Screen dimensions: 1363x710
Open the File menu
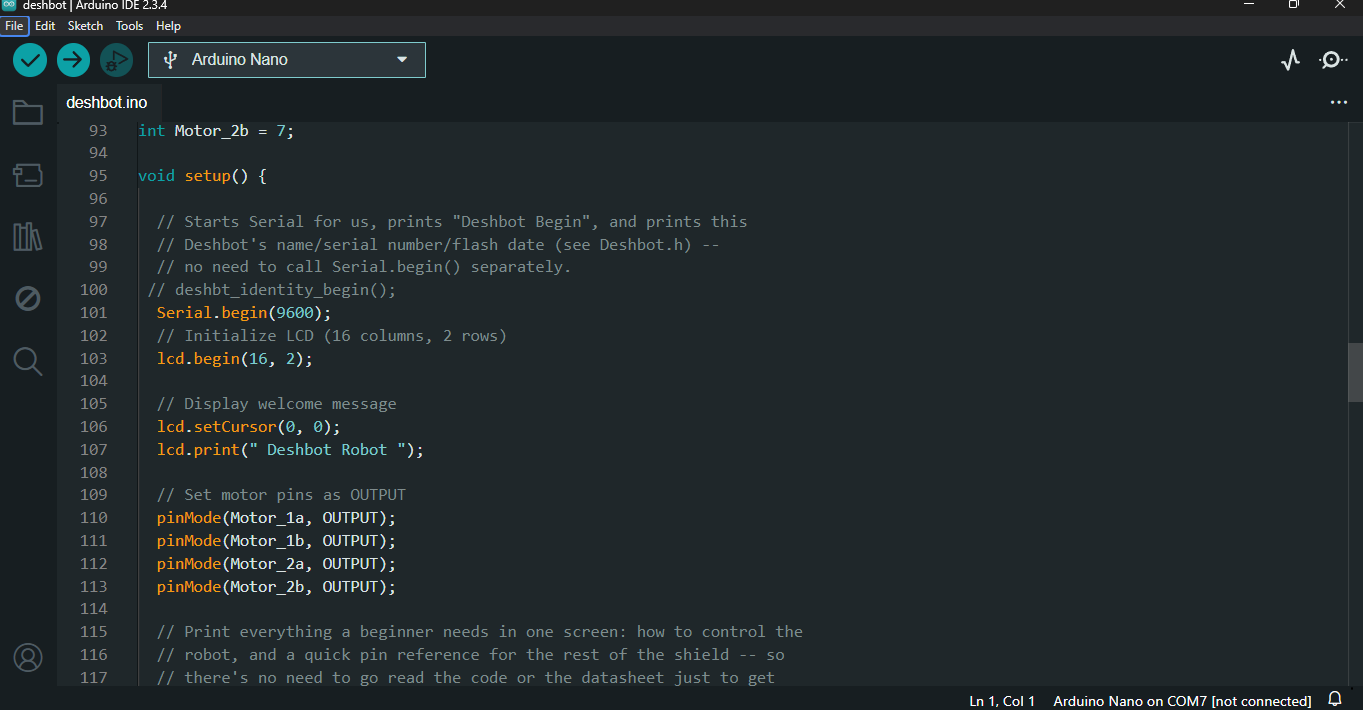[x=14, y=26]
